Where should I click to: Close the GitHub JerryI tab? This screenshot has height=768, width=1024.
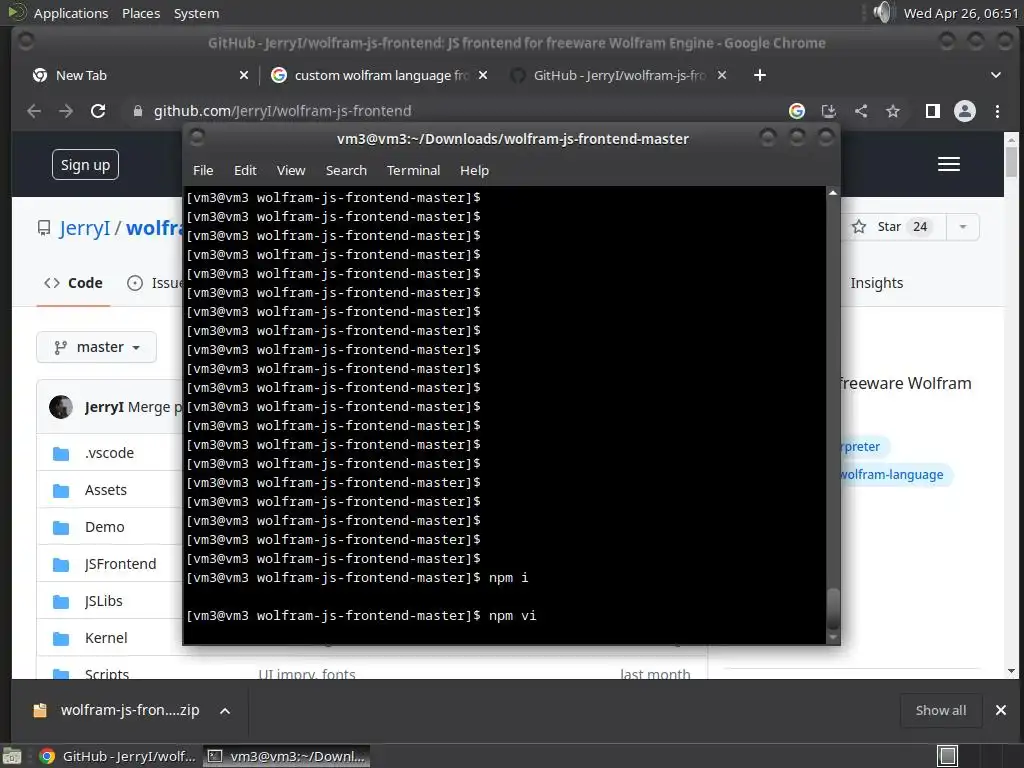point(722,75)
